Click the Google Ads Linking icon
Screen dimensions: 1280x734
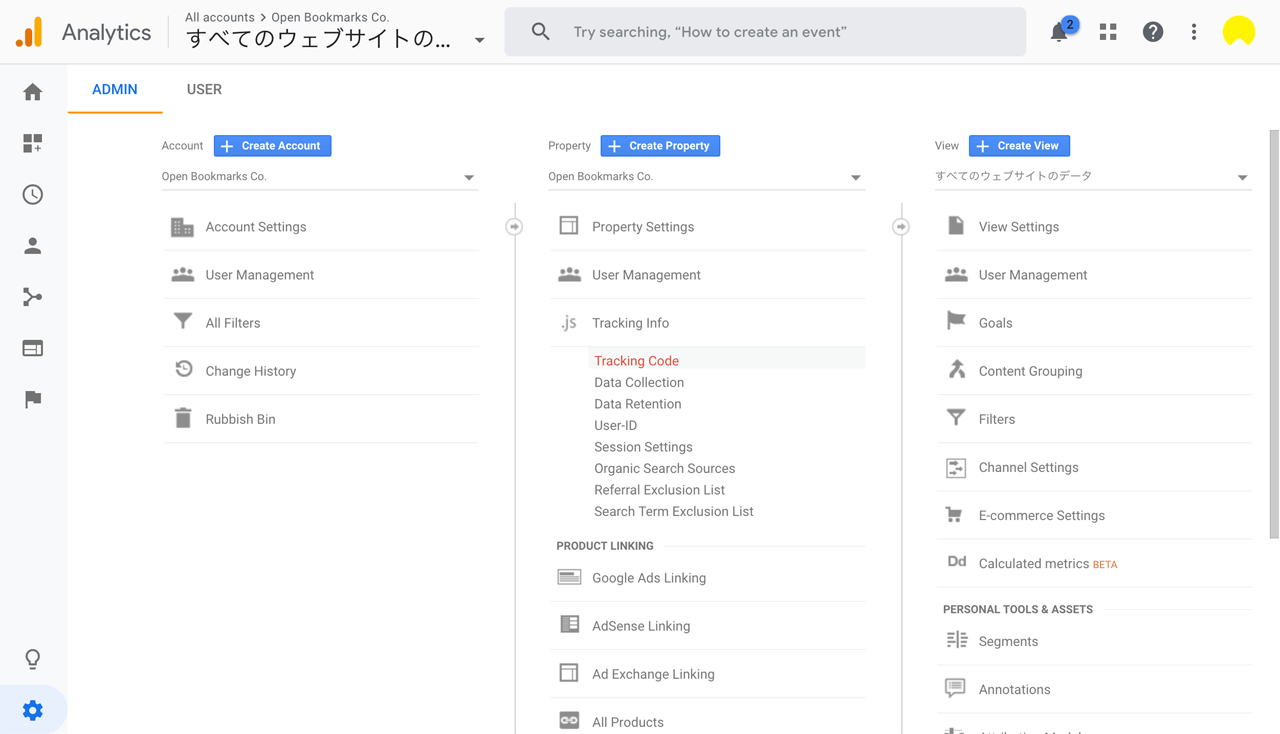click(x=569, y=577)
